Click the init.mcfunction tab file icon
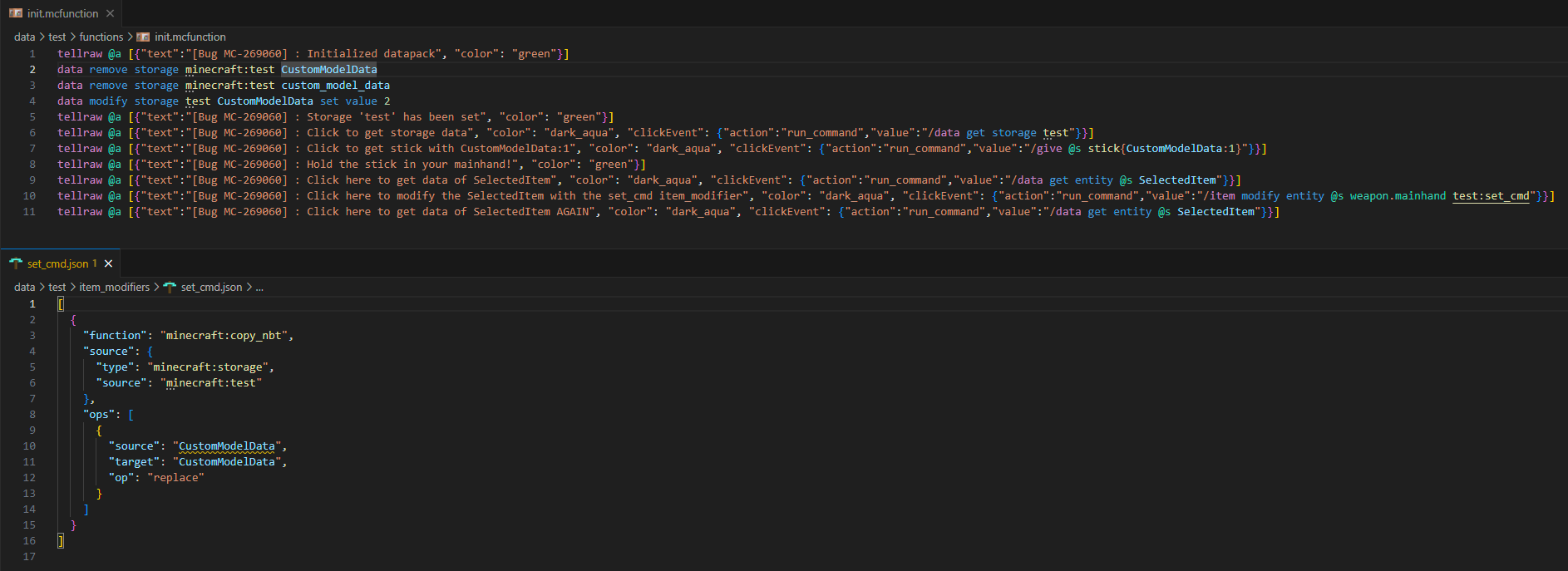1568x571 pixels. coord(16,13)
